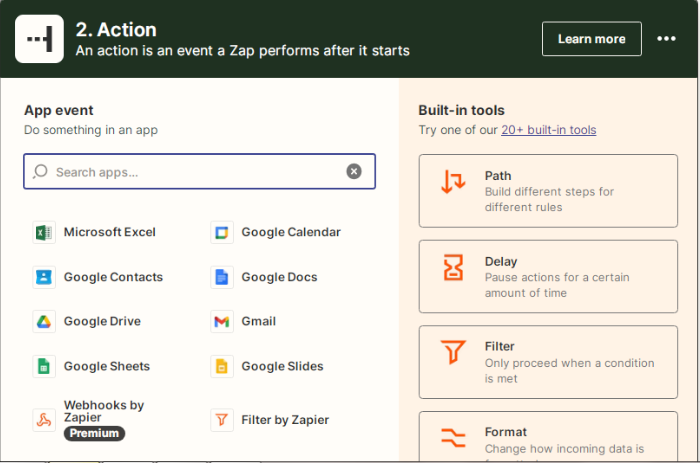This screenshot has height=463, width=700.
Task: Click 'Change how incoming data is' text
Action: (564, 449)
